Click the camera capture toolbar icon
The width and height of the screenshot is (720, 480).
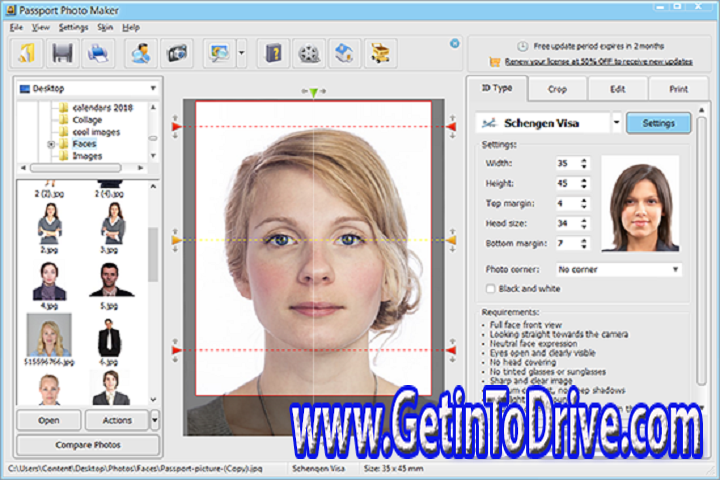(x=177, y=53)
